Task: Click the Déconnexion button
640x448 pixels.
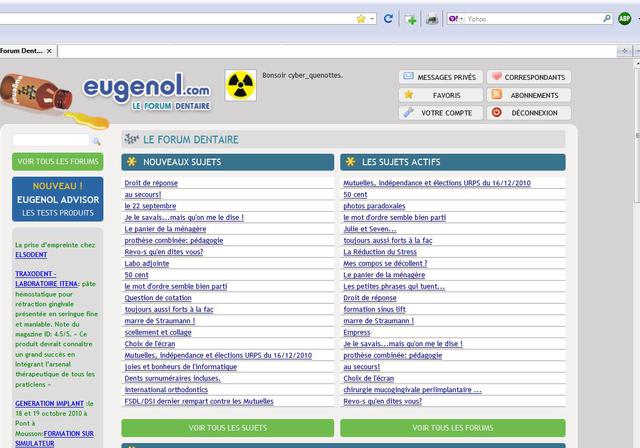Action: coord(529,113)
